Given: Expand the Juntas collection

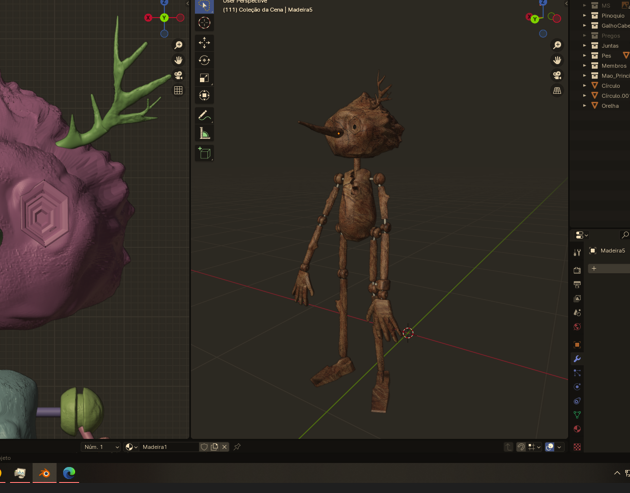Looking at the screenshot, I should (584, 45).
